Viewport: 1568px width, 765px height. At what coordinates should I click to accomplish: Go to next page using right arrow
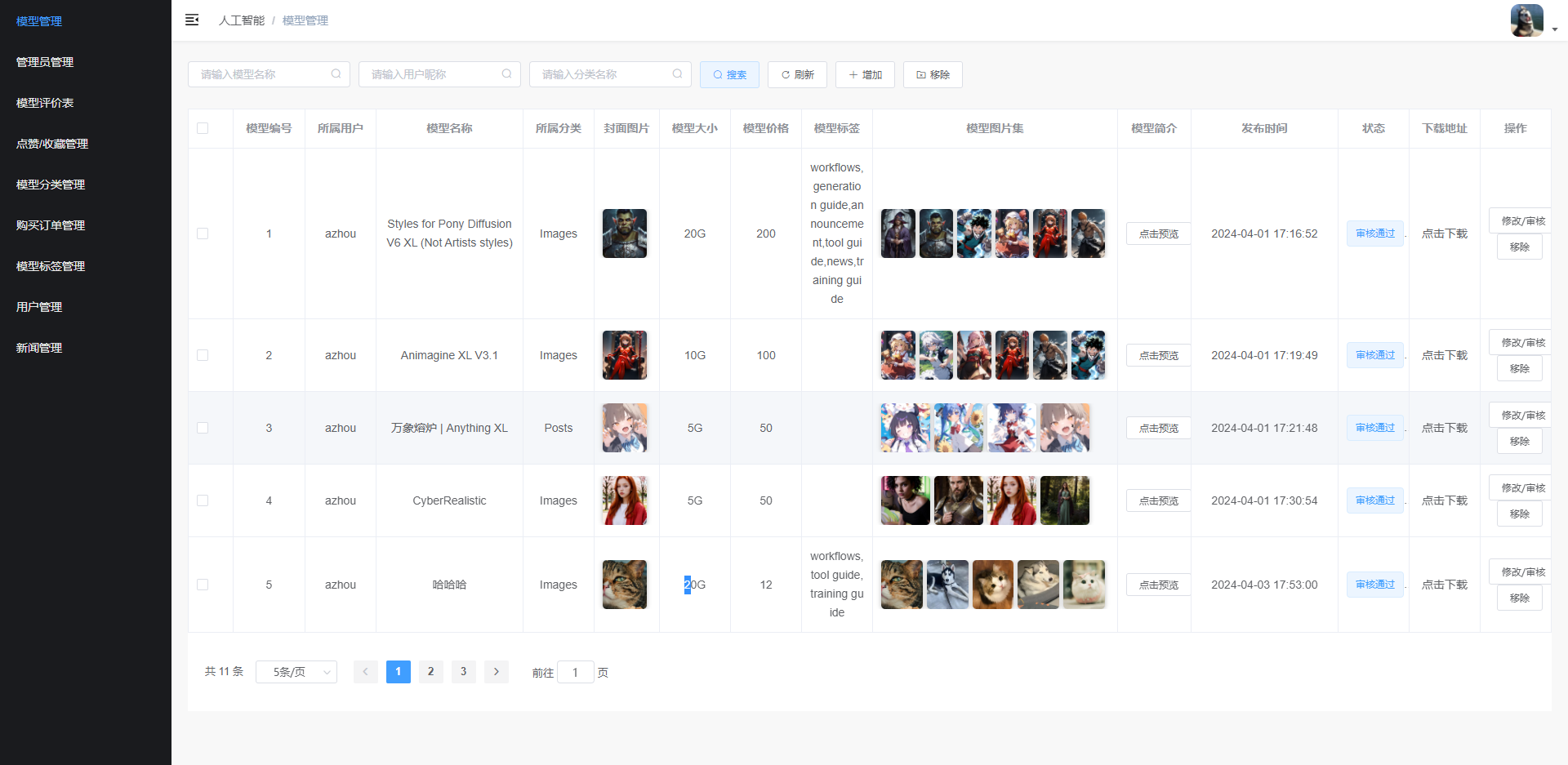[496, 672]
